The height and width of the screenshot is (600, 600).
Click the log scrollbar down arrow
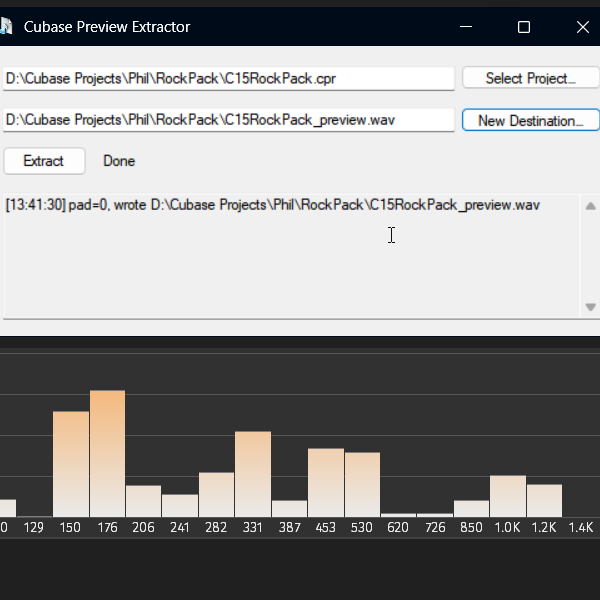tap(590, 307)
